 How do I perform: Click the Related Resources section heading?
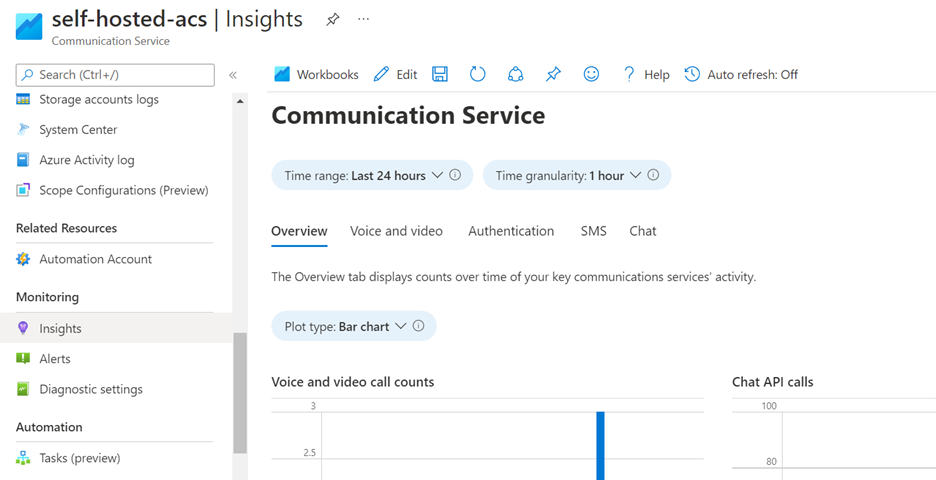66,228
